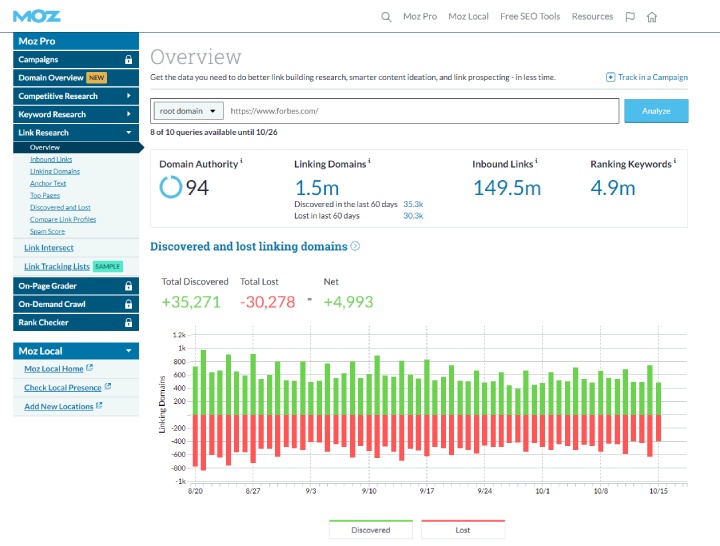
Task: Toggle Discovered series in chart legend
Action: coord(371,529)
